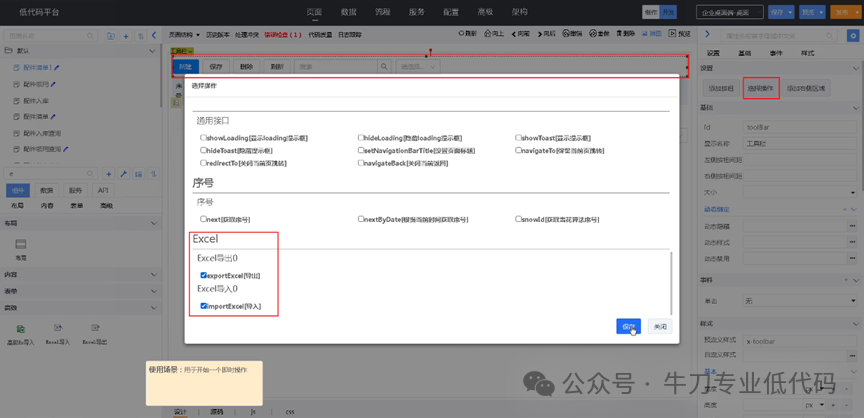Switch to the 源码 tab at the bottom
This screenshot has width=864, height=418.
[217, 411]
